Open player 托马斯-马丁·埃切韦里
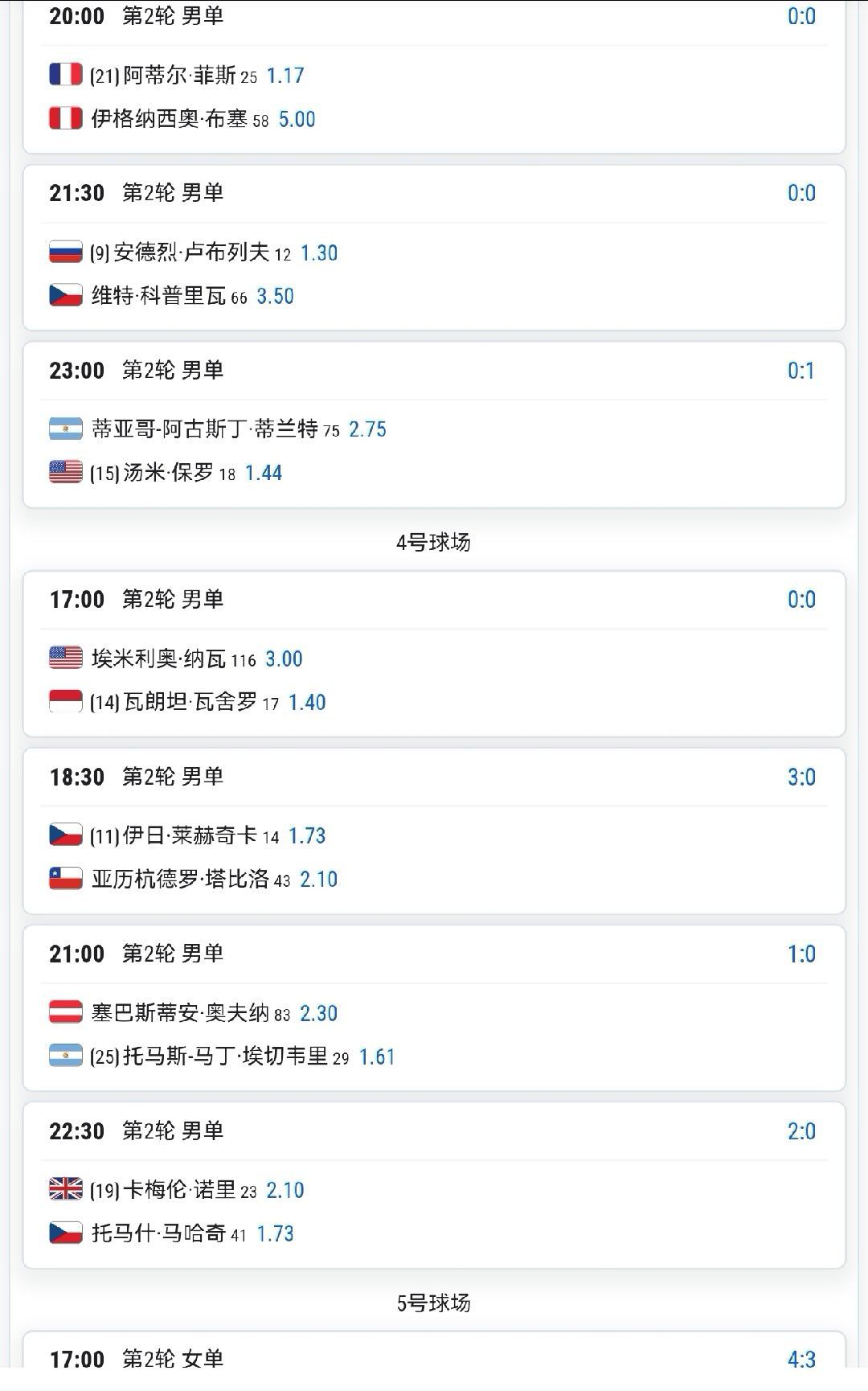The height and width of the screenshot is (1391, 868). (225, 1056)
